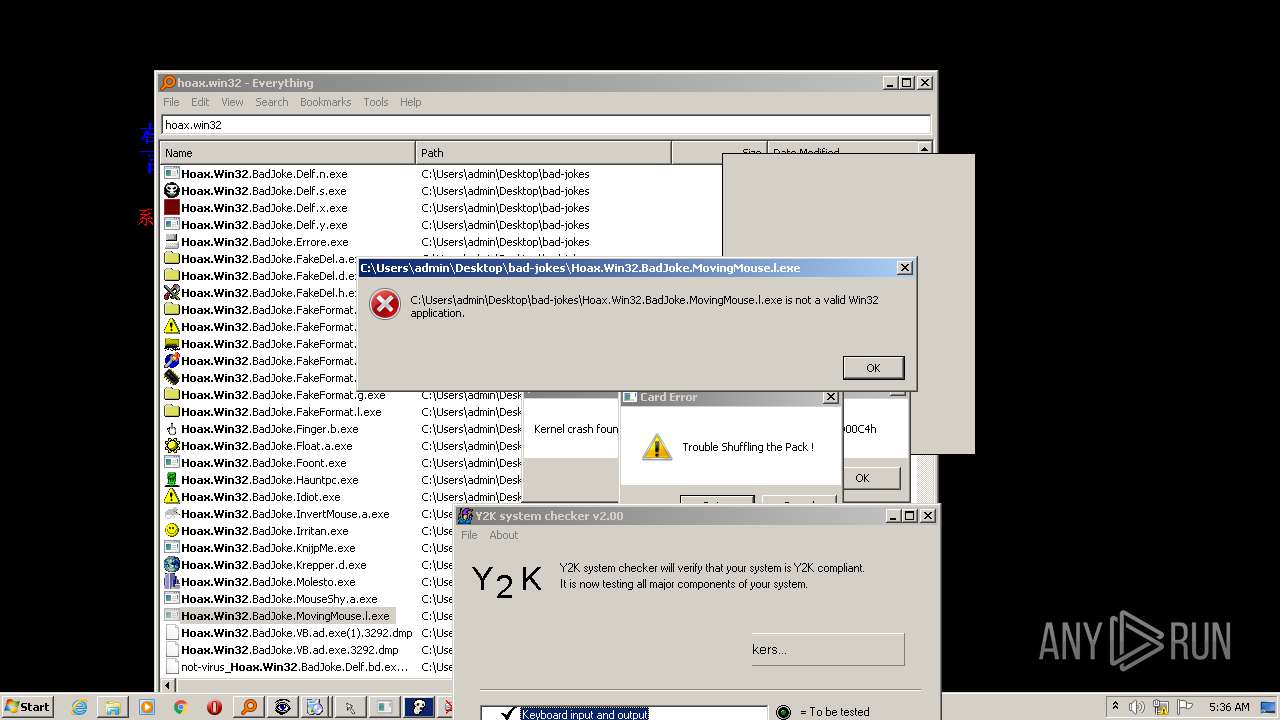This screenshot has height=720, width=1280.
Task: Open File menu in Y2K system checker
Action: pyautogui.click(x=469, y=535)
